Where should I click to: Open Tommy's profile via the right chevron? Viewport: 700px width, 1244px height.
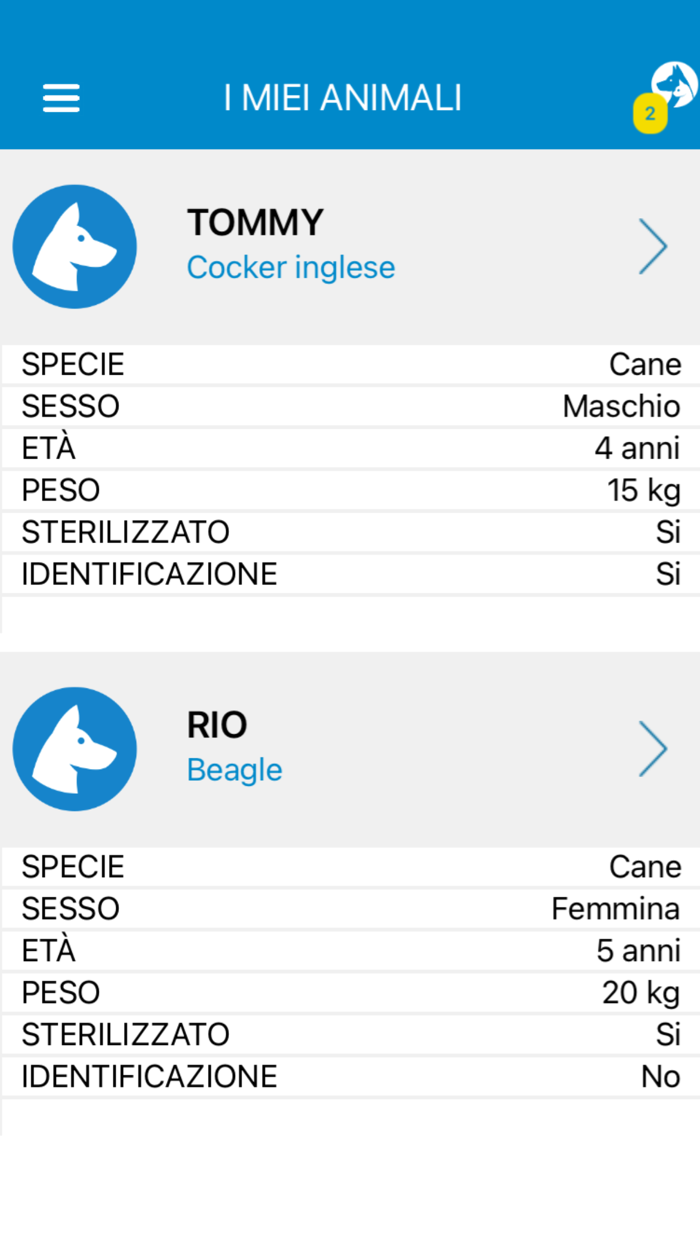click(x=653, y=246)
